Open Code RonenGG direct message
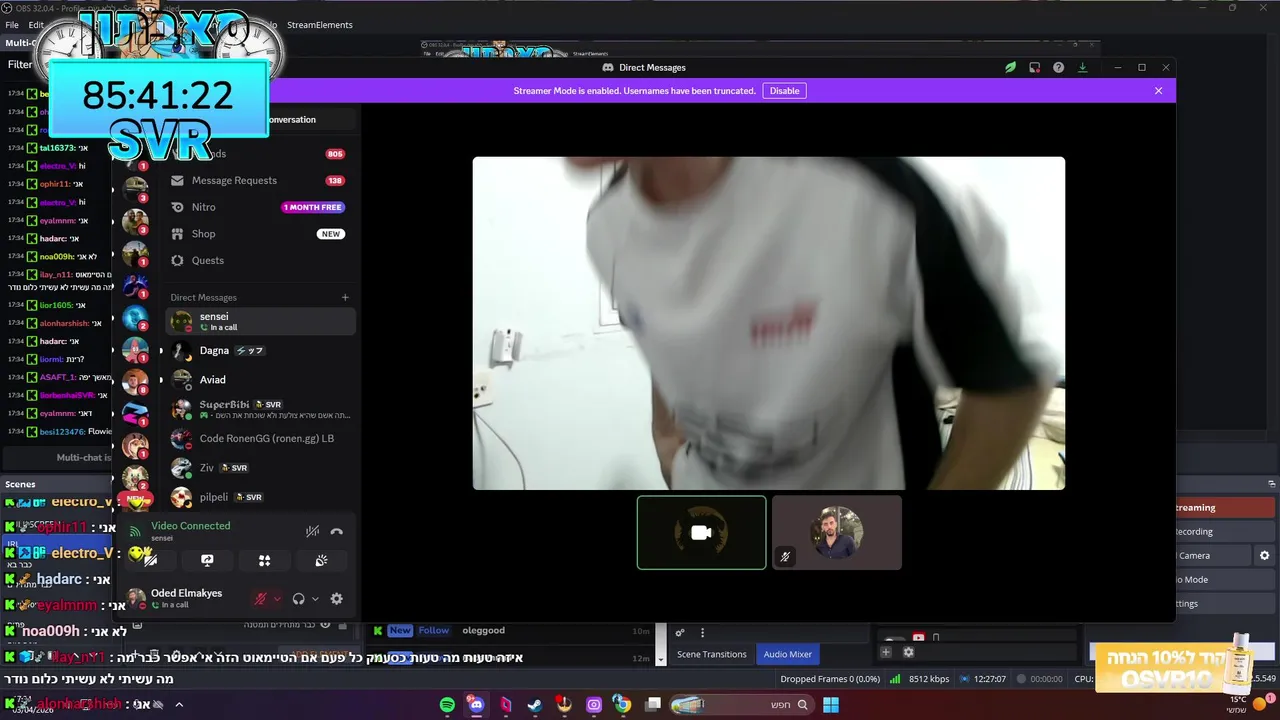 260,438
